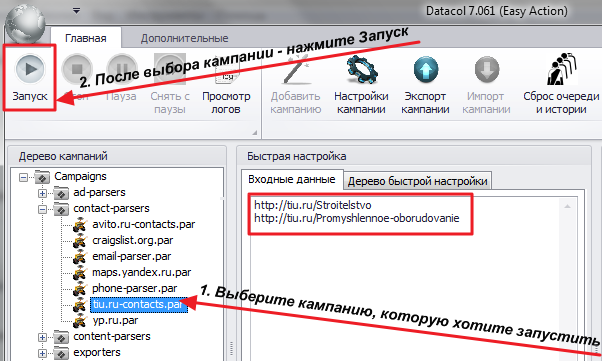
Task: Open Дерево быстрой настройки tab
Action: tap(417, 181)
